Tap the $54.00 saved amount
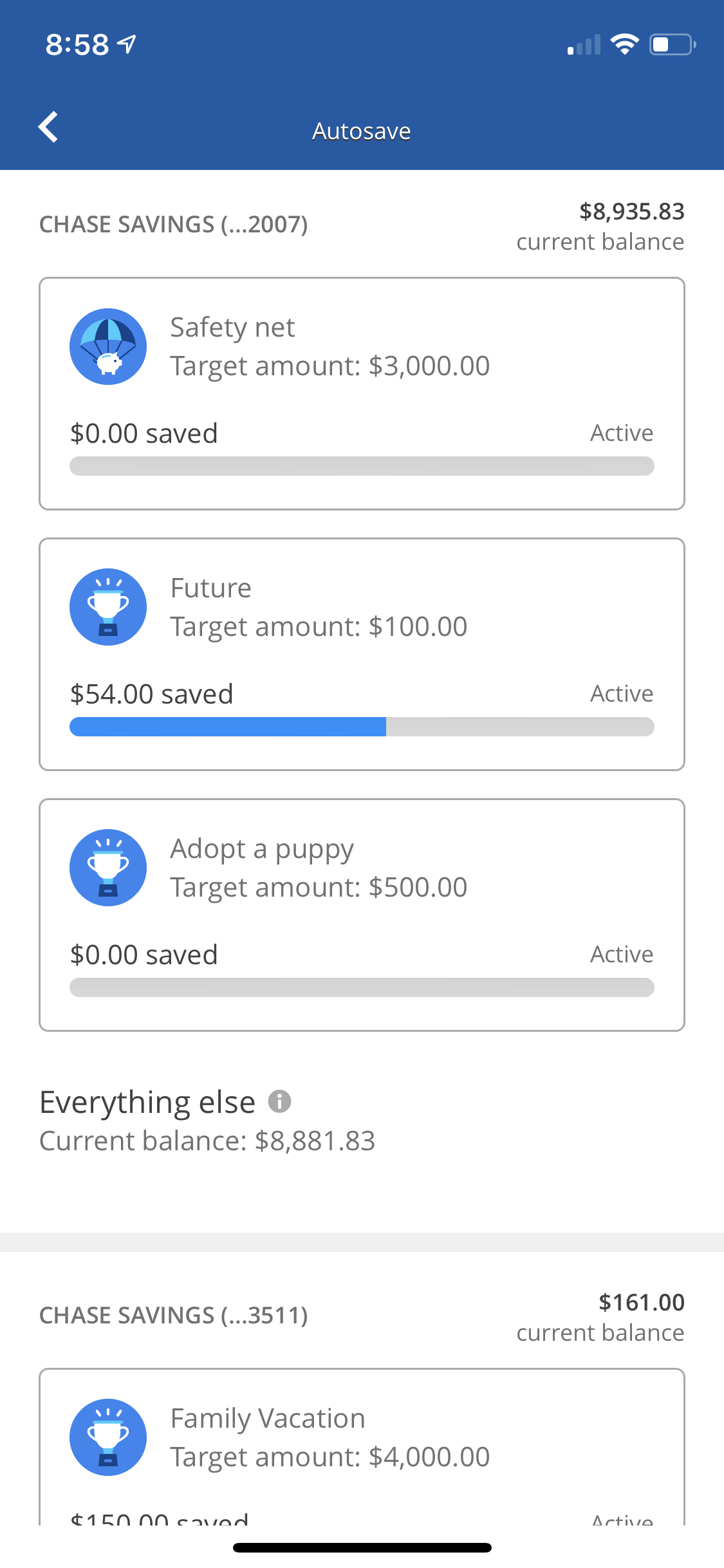Viewport: 724px width, 1568px height. tap(152, 694)
